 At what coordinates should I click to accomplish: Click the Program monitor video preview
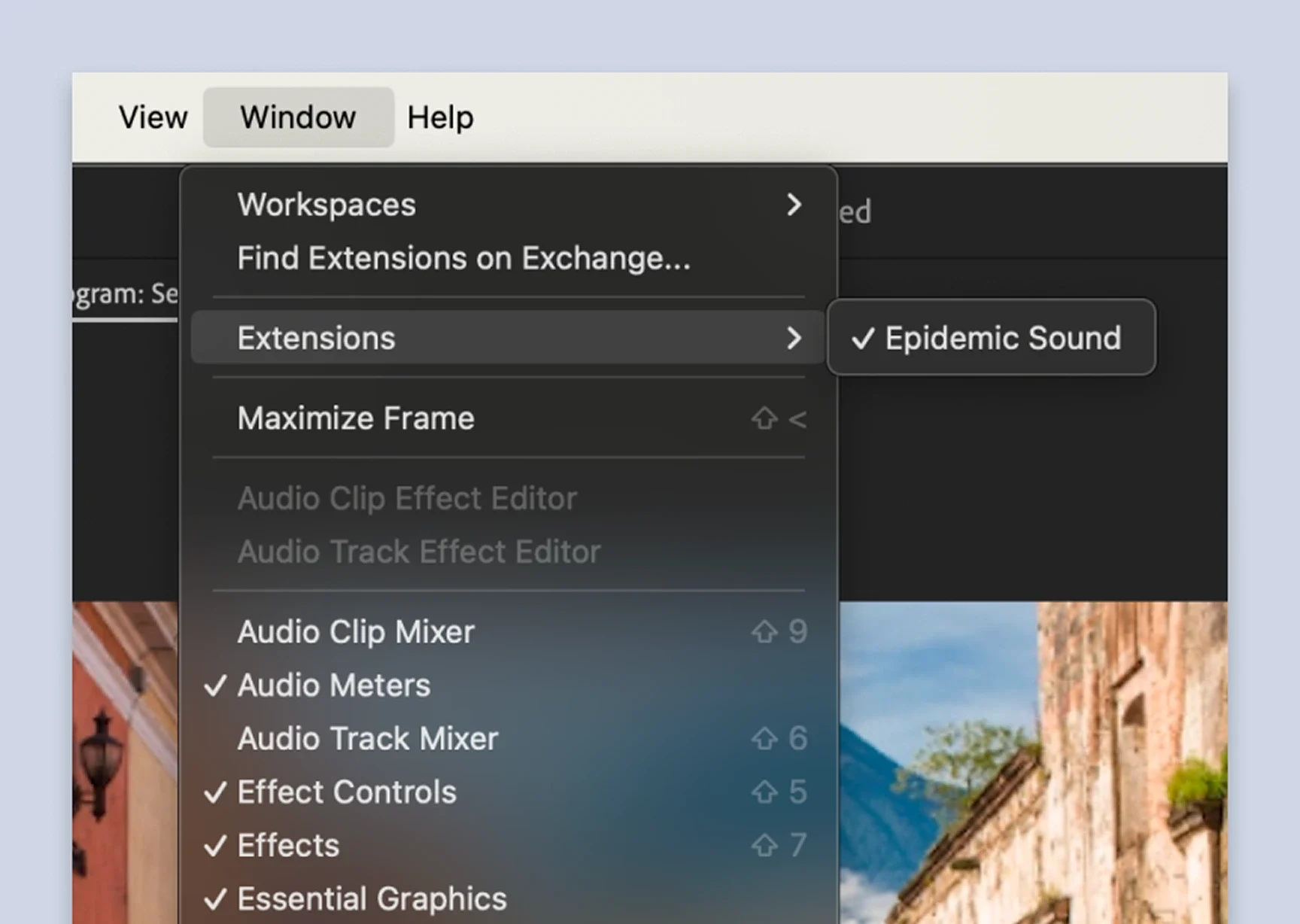tap(1033, 762)
